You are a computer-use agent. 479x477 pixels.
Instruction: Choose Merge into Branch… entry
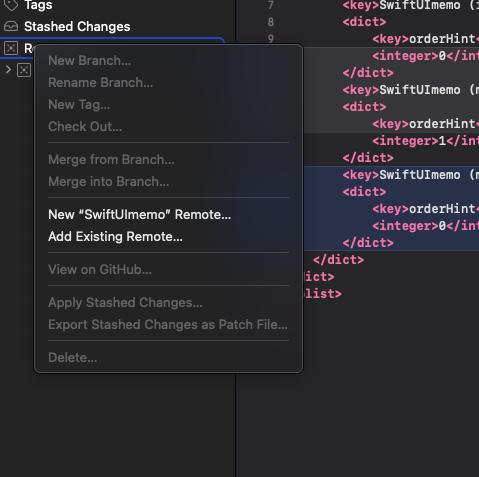108,182
